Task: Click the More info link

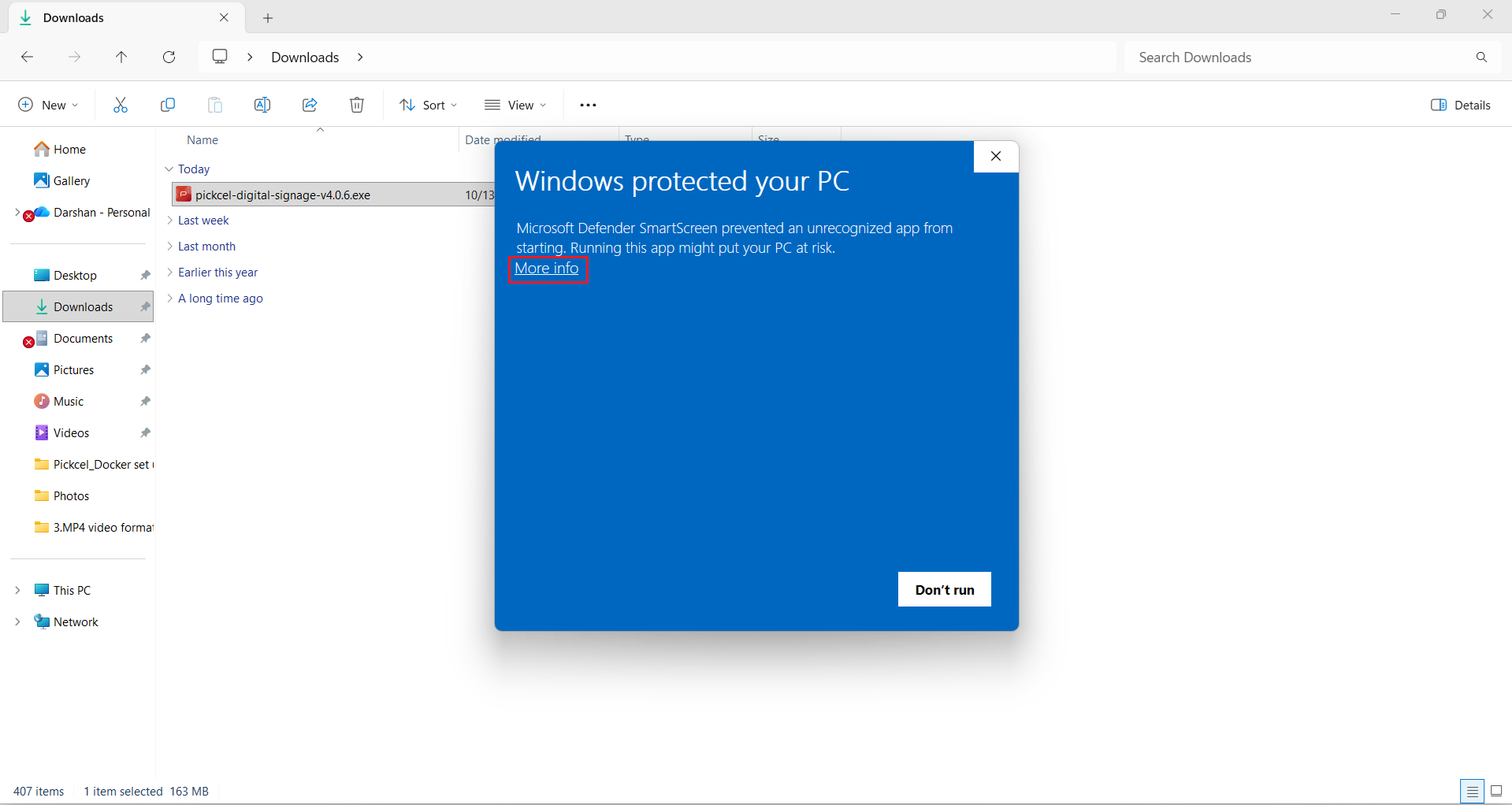Action: 547,269
